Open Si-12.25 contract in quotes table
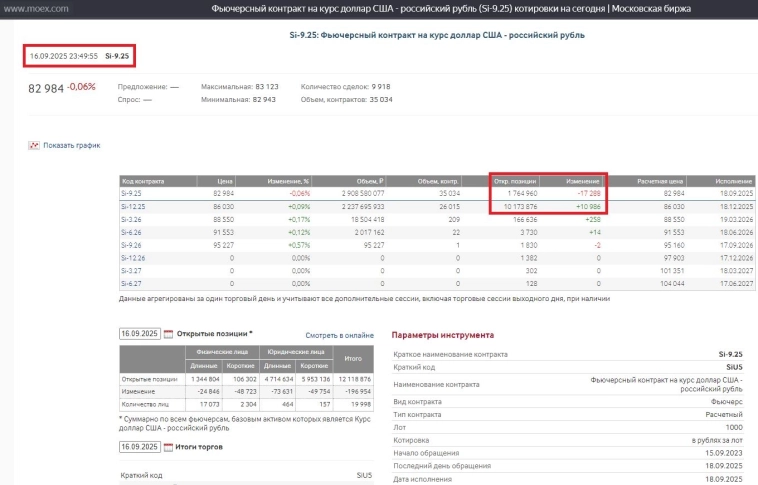This screenshot has width=758, height=485. (135, 205)
